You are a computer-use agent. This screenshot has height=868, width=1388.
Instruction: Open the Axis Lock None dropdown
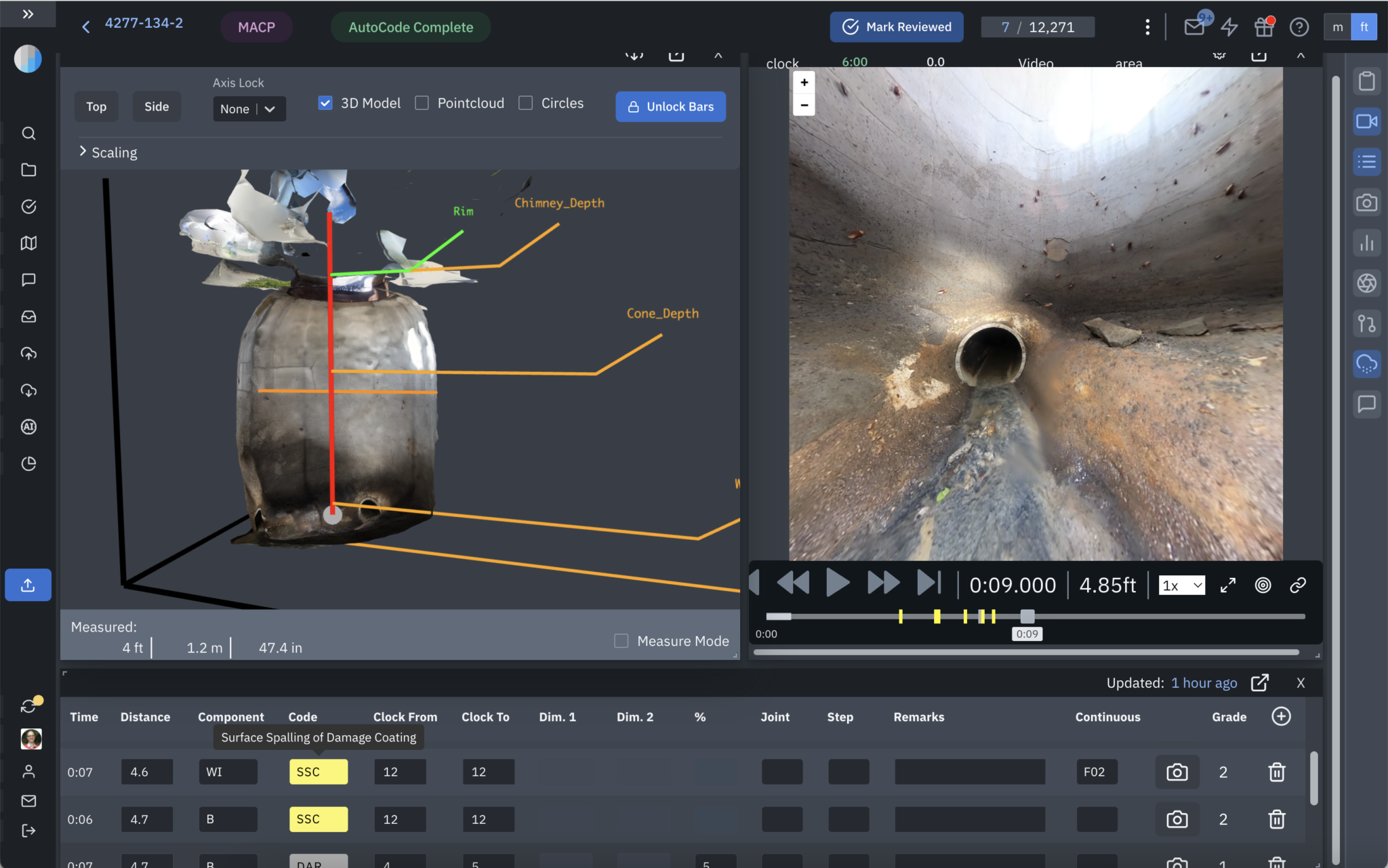click(249, 109)
